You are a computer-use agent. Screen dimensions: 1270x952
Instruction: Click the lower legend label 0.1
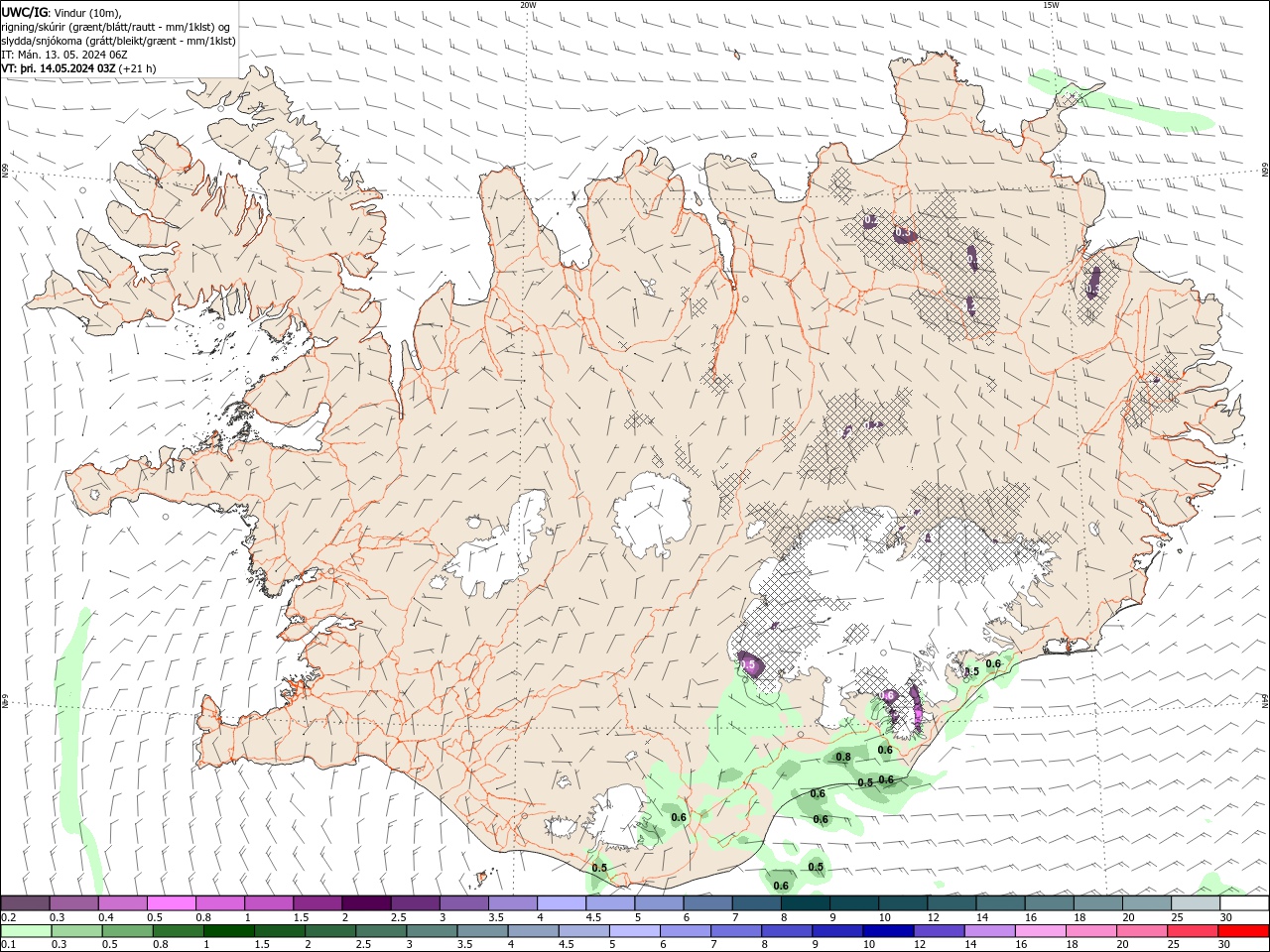tap(9, 945)
